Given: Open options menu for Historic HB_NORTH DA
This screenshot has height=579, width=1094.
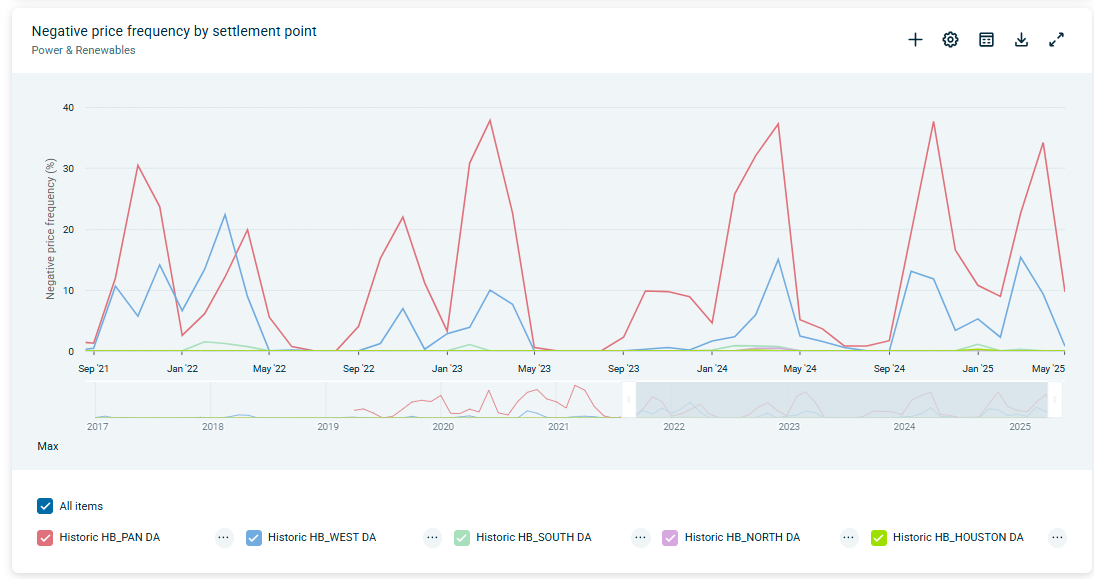Looking at the screenshot, I should coord(849,537).
